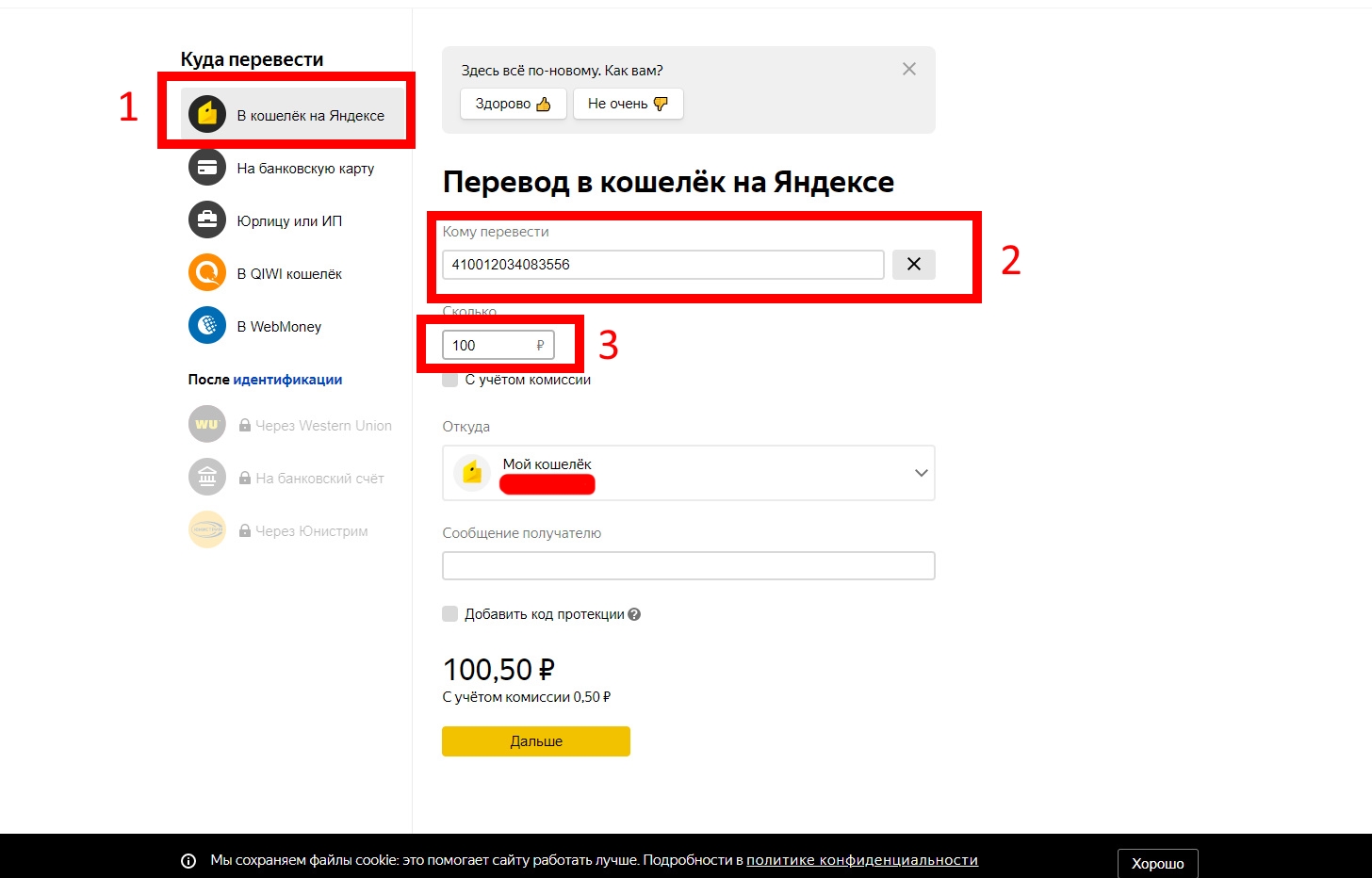This screenshot has height=878, width=1372.
Task: Clear the recipient wallet number field
Action: pos(913,265)
